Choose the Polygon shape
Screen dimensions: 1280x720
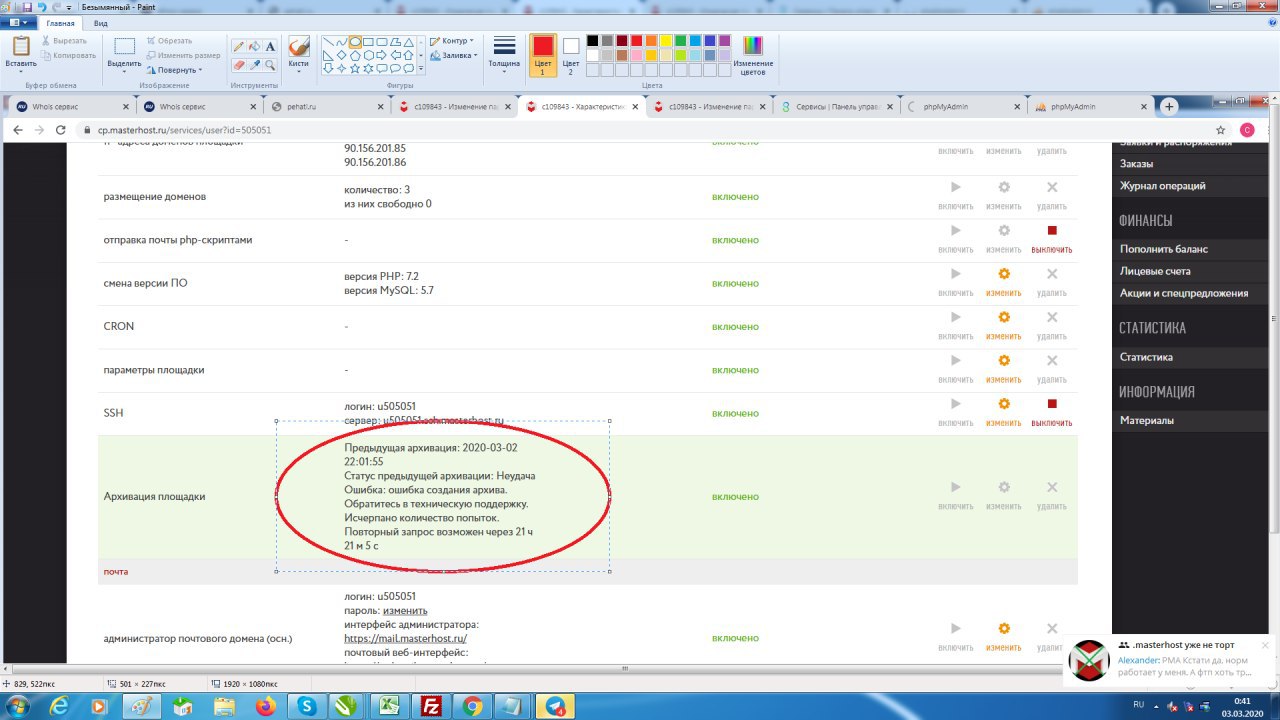click(395, 42)
